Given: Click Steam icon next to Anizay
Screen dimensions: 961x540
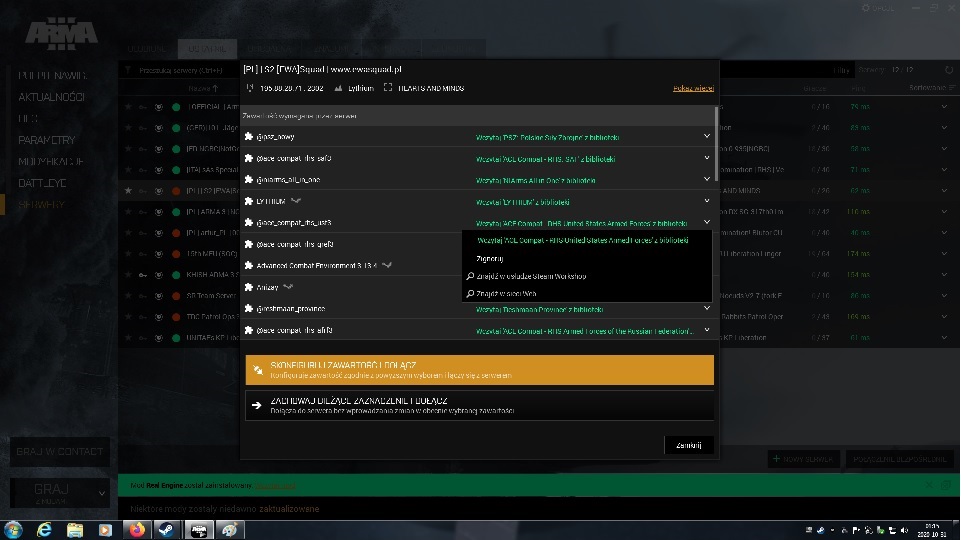Looking at the screenshot, I should coord(288,287).
